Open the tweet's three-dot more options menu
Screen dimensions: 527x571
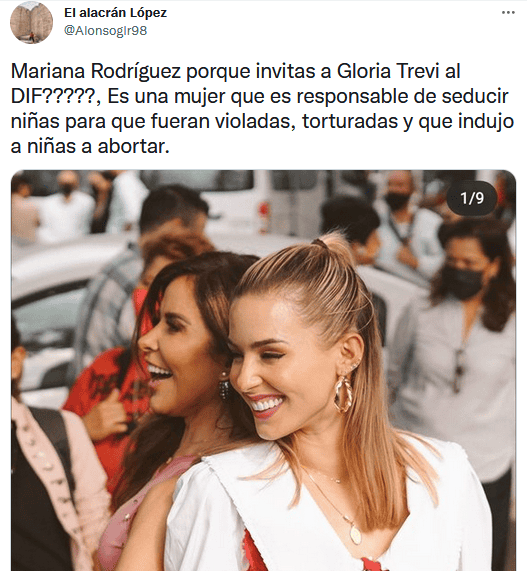[508, 13]
